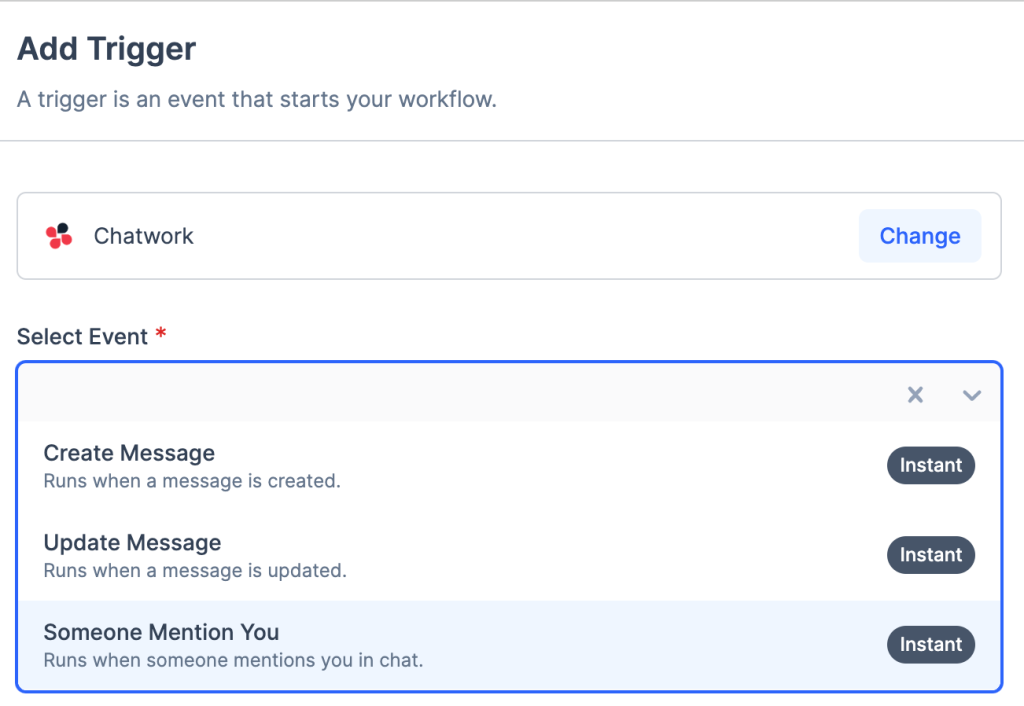The width and height of the screenshot is (1024, 706).
Task: Clear the Select Event field with X icon
Action: (x=915, y=395)
